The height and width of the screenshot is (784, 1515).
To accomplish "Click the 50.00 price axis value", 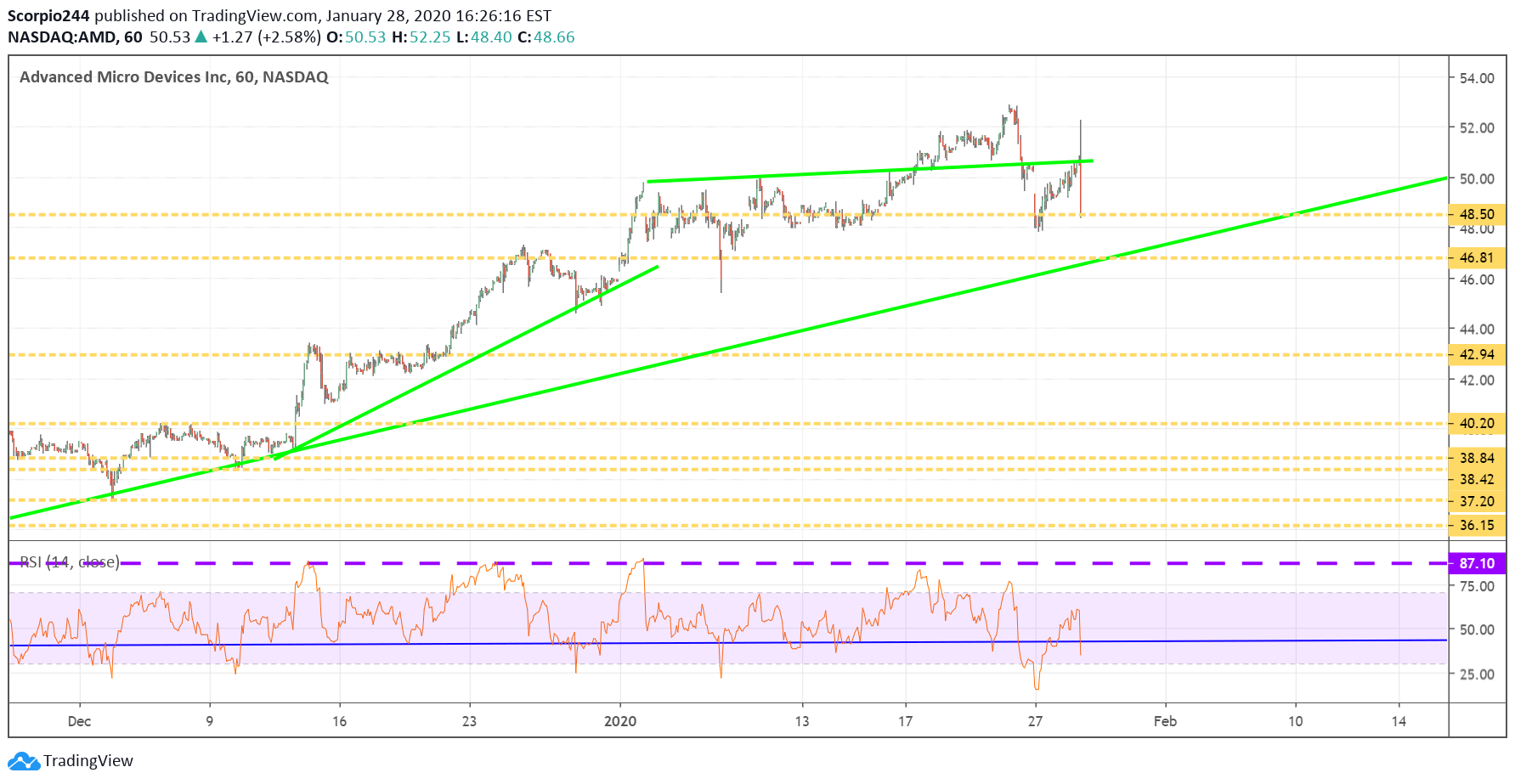I will click(x=1477, y=178).
